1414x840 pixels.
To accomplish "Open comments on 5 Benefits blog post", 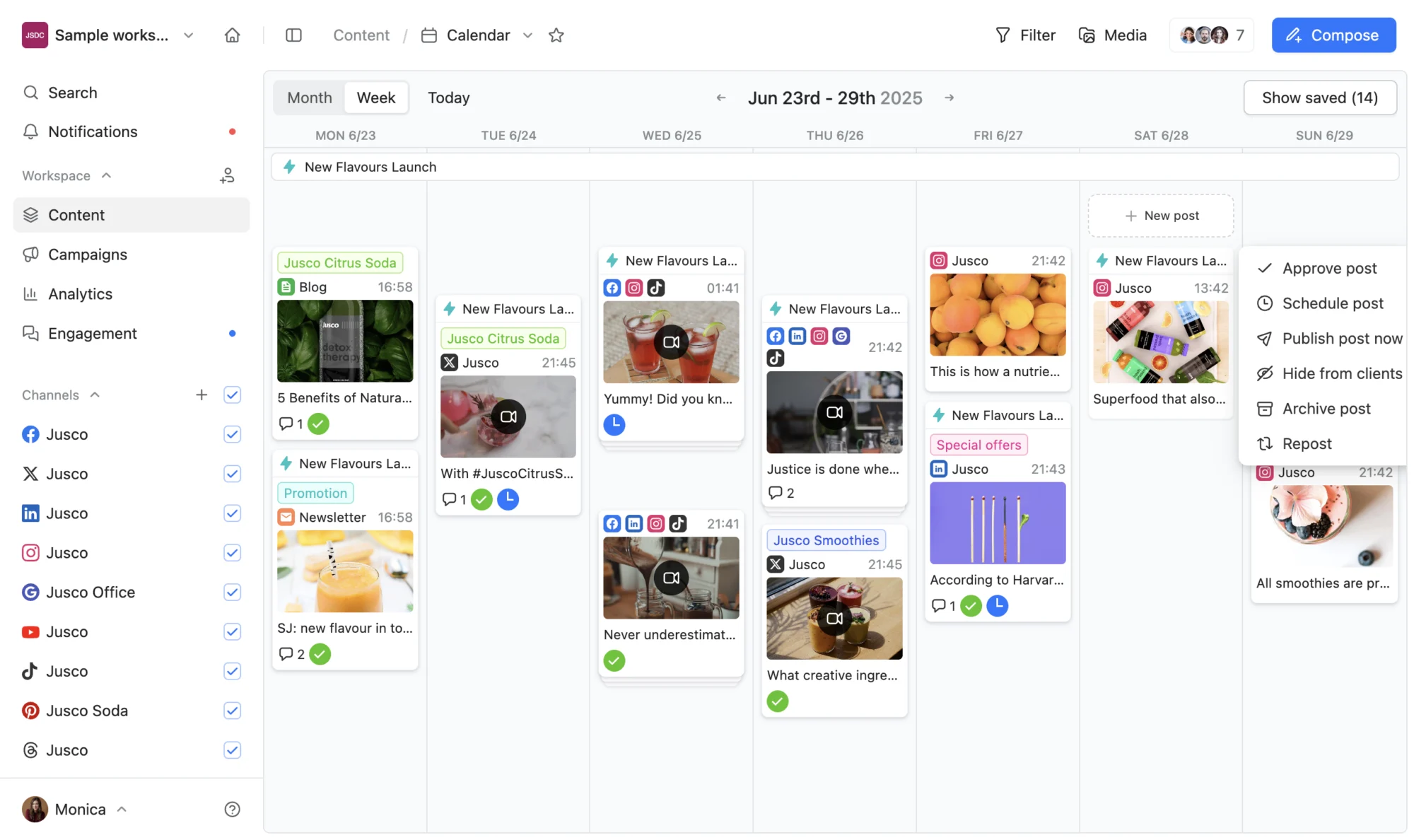I will coord(291,424).
